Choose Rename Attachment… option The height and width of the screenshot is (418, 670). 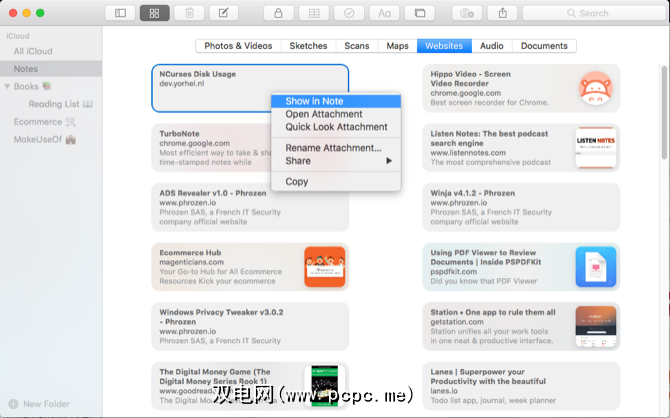coord(336,148)
